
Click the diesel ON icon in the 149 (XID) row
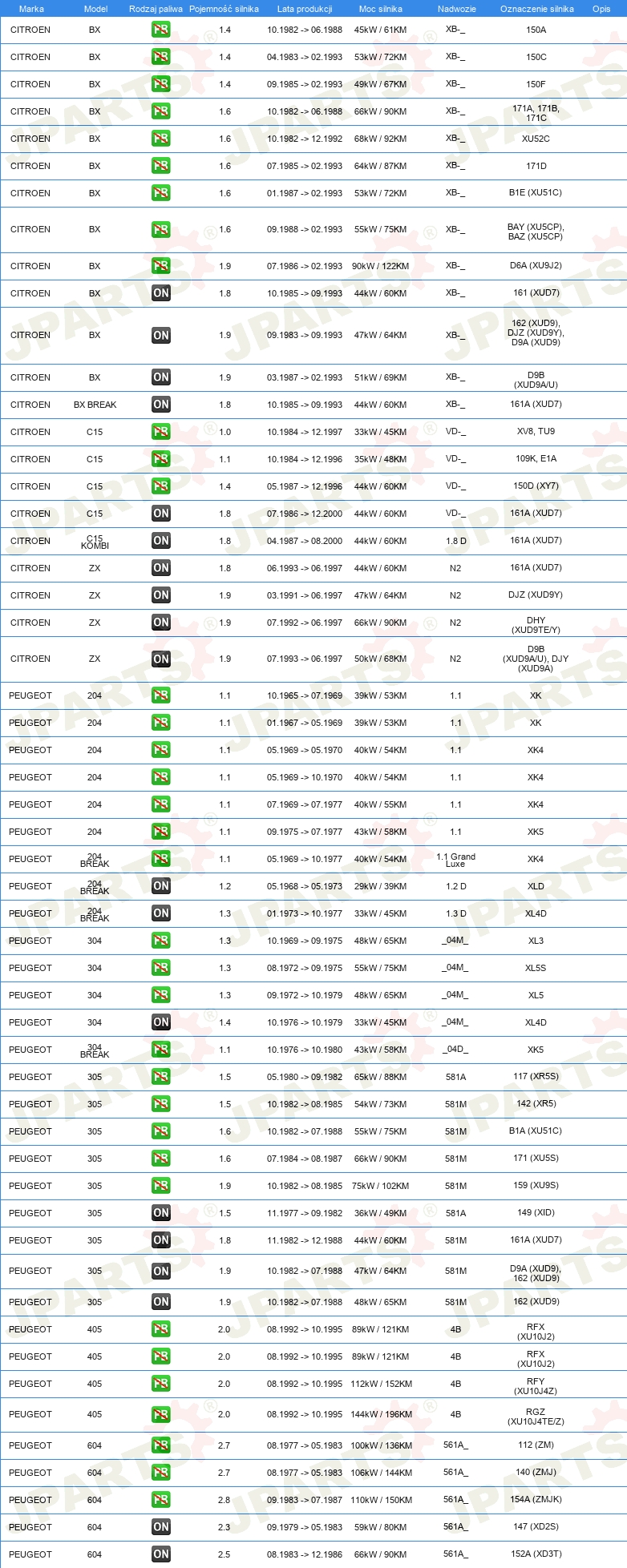point(161,1213)
